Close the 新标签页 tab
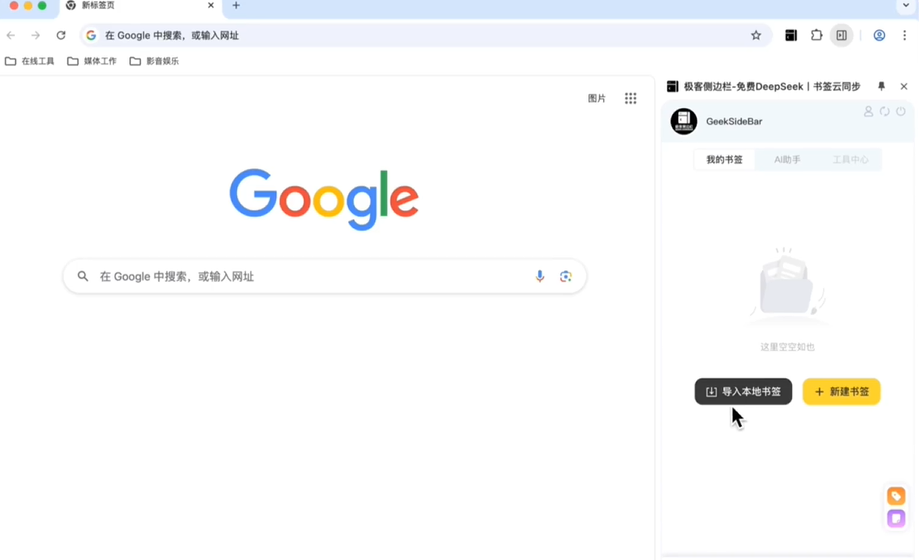The height and width of the screenshot is (560, 919). (x=211, y=5)
